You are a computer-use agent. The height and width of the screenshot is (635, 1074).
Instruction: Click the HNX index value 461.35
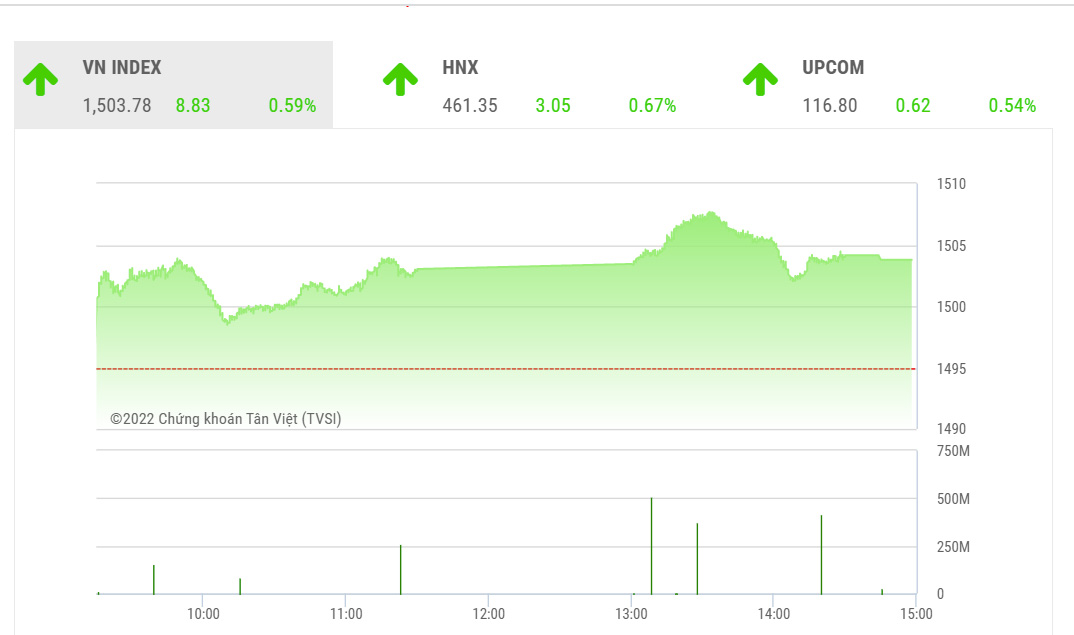tap(470, 105)
